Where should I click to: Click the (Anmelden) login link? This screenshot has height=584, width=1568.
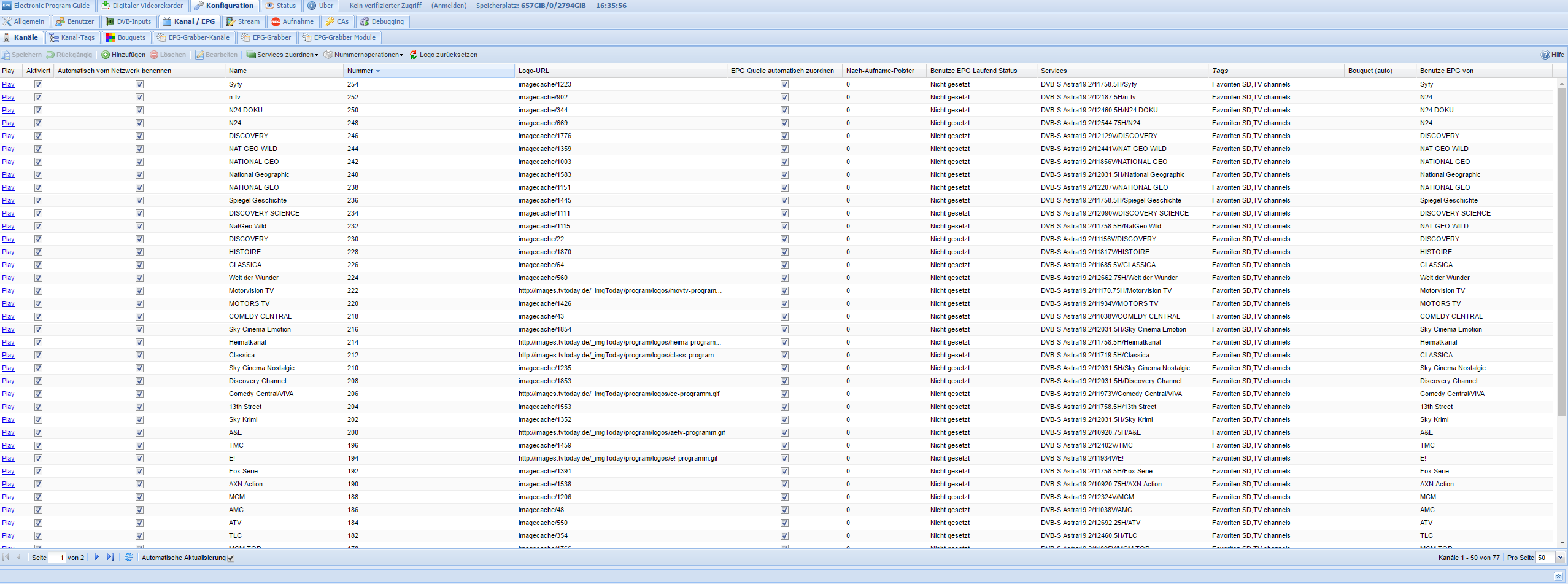[449, 6]
